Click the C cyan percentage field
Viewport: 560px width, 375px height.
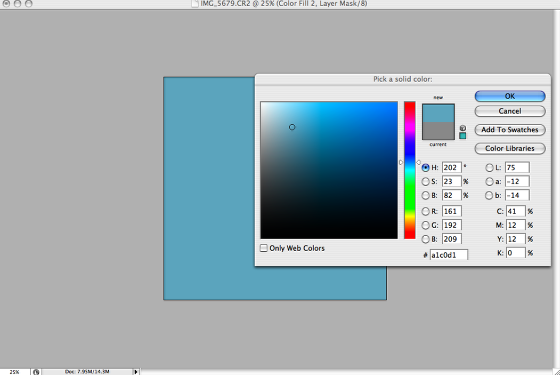pyautogui.click(x=516, y=211)
